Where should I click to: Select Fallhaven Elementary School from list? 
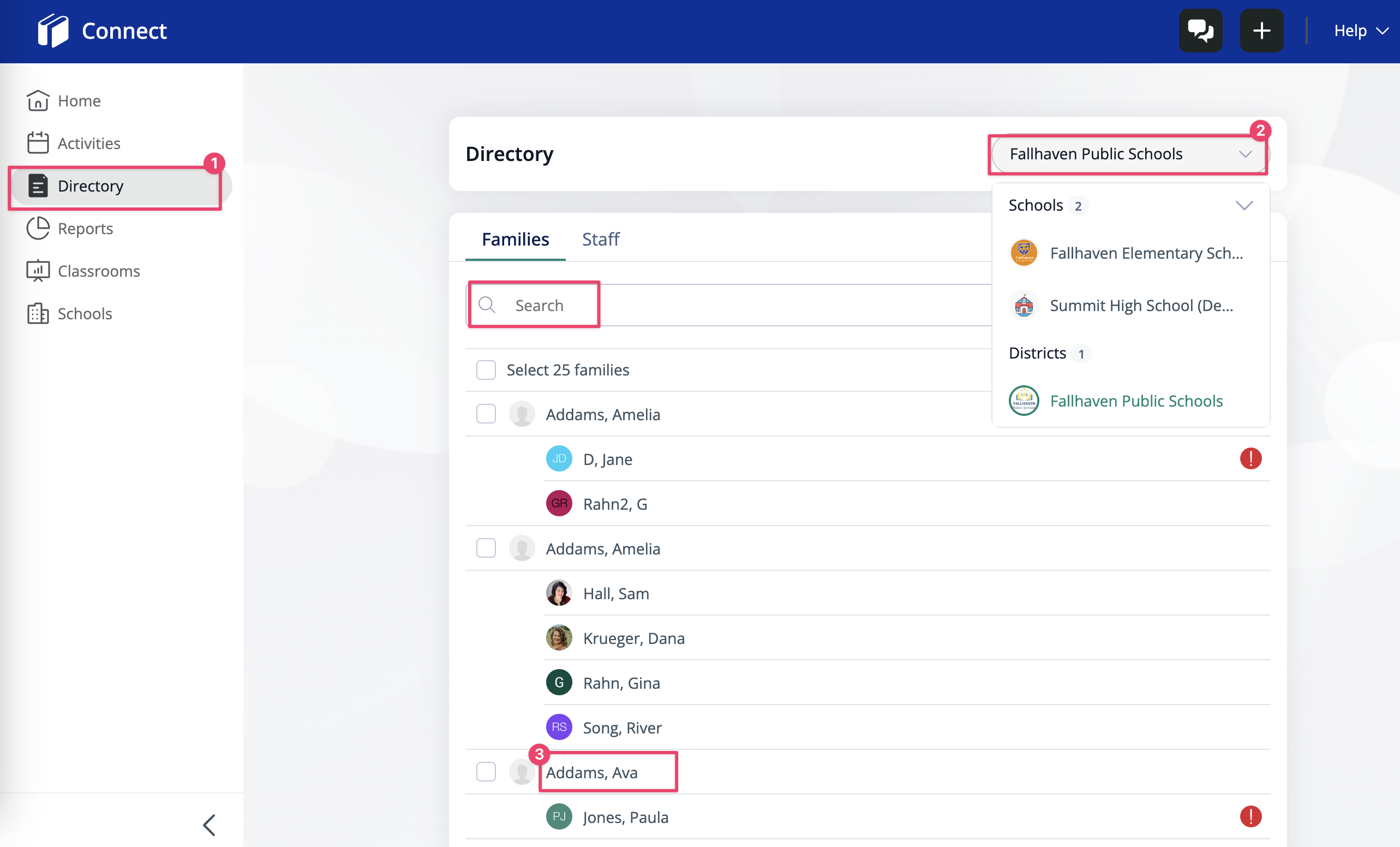1130,253
